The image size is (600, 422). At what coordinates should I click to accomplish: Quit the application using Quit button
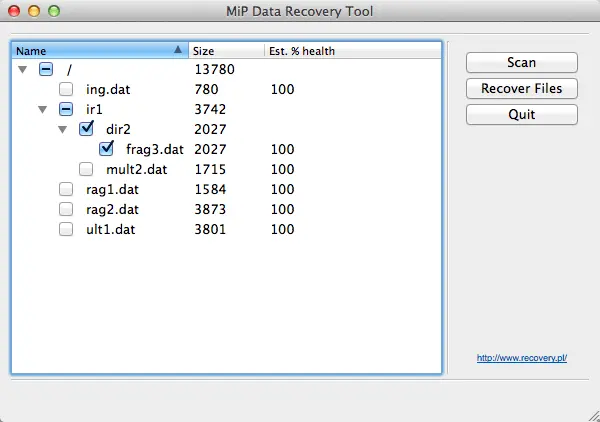tap(521, 114)
